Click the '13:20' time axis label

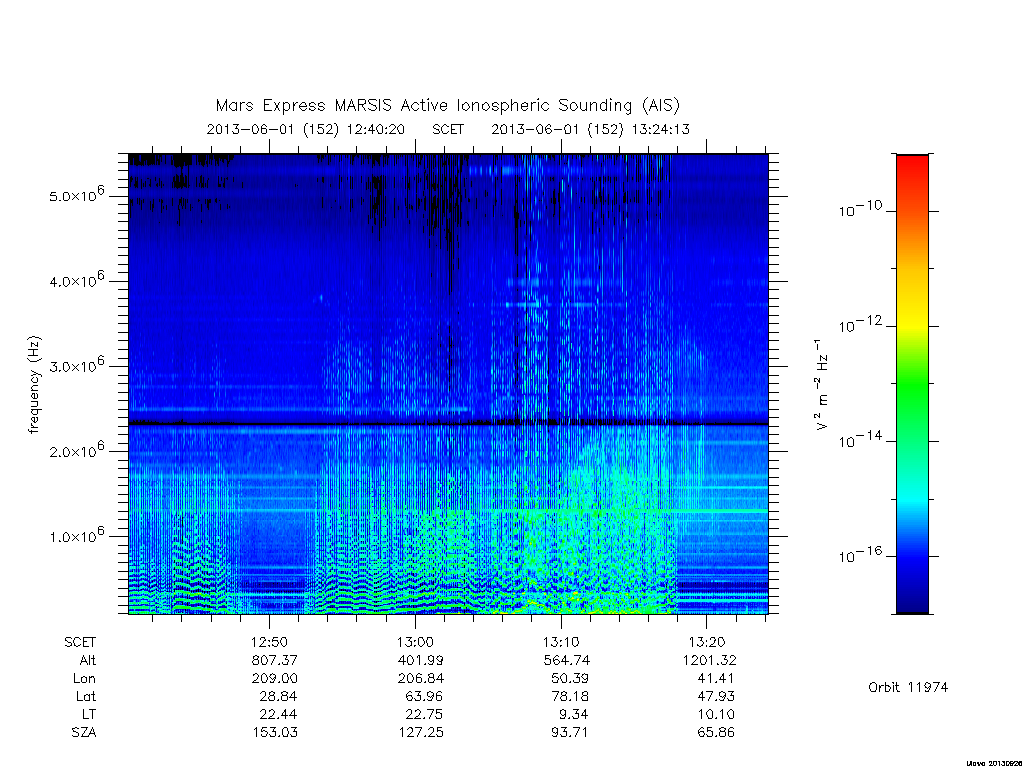tap(707, 642)
